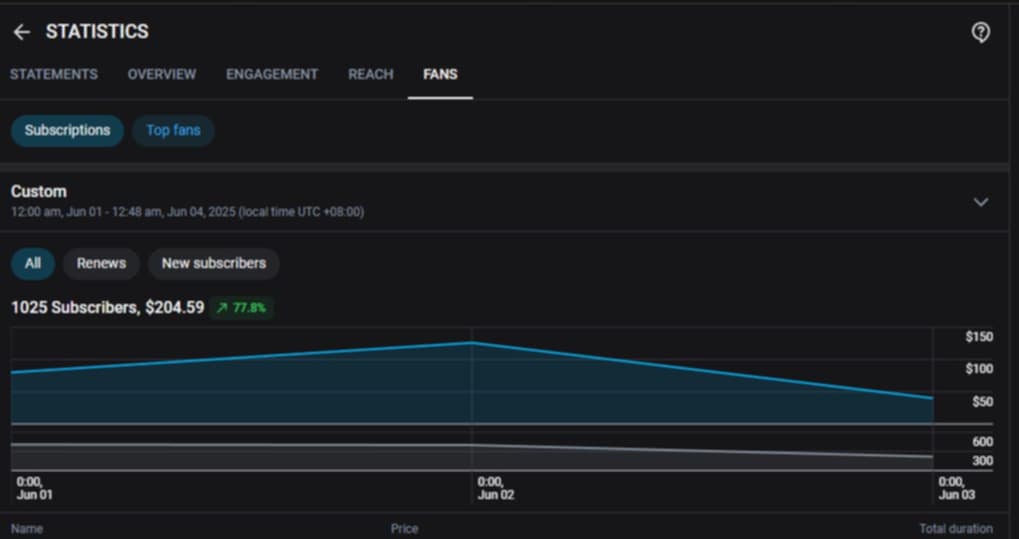Image resolution: width=1019 pixels, height=539 pixels.
Task: Click the green 77.8% growth badge
Action: coord(241,308)
